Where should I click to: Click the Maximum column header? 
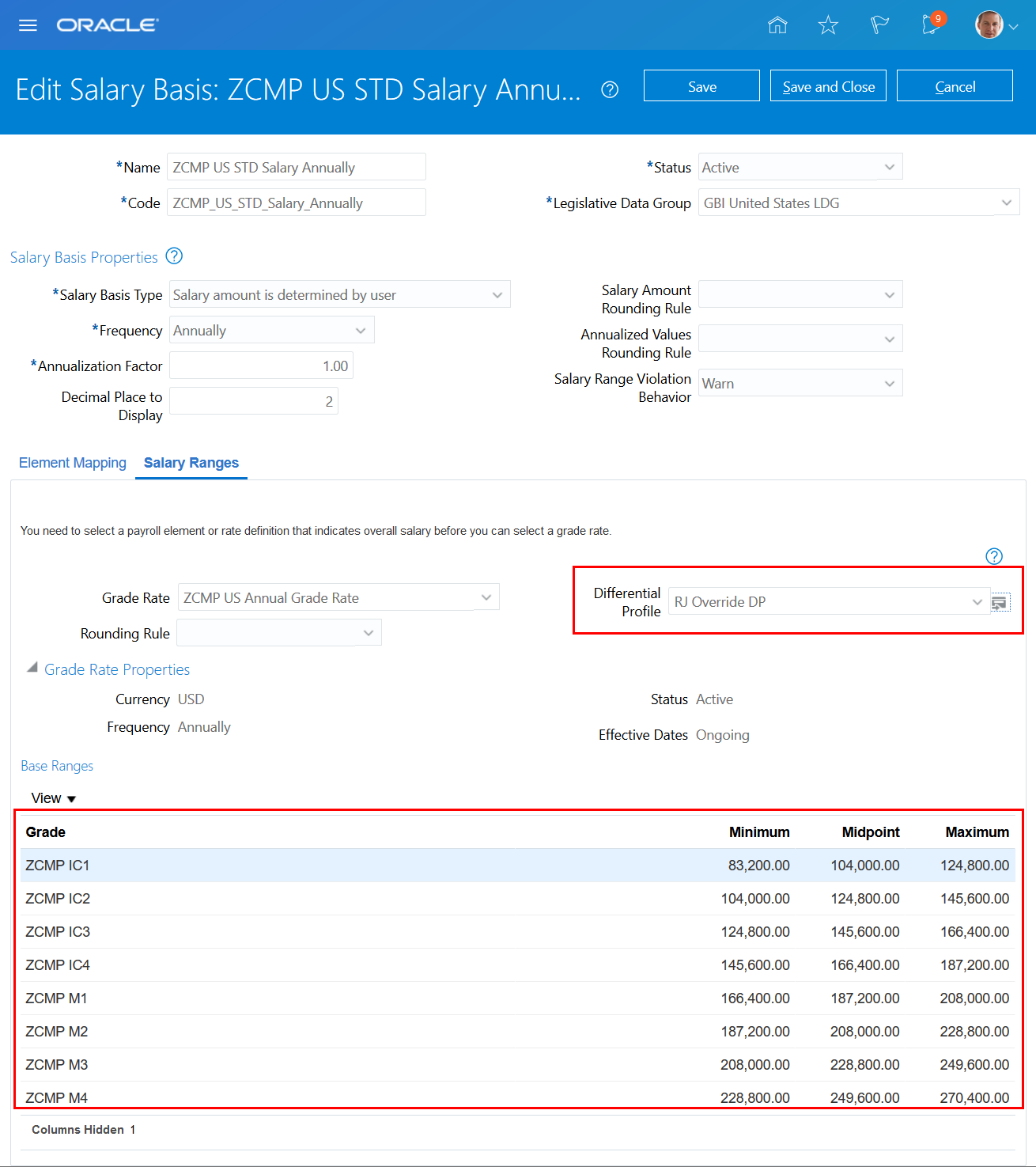977,832
